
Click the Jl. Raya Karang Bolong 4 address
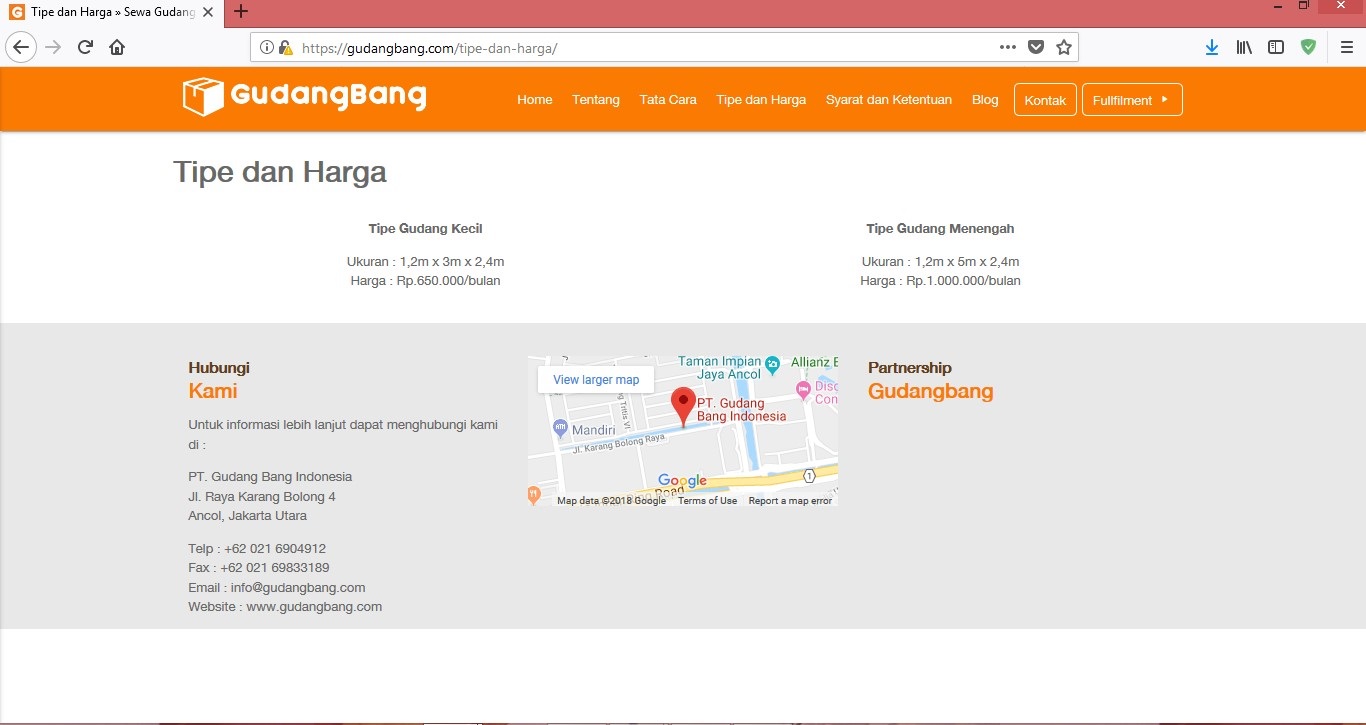pyautogui.click(x=262, y=497)
